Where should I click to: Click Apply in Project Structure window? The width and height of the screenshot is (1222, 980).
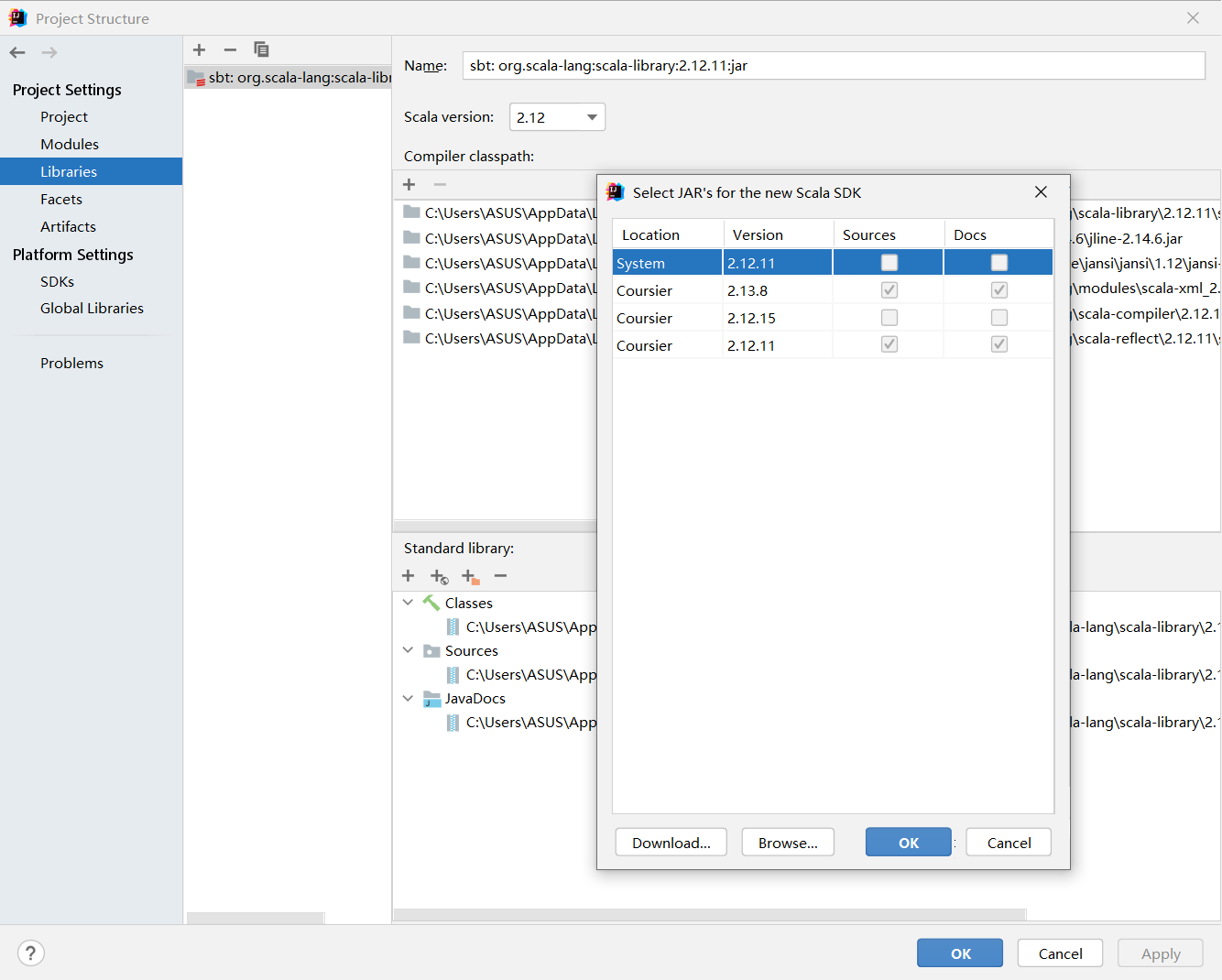tap(1161, 953)
